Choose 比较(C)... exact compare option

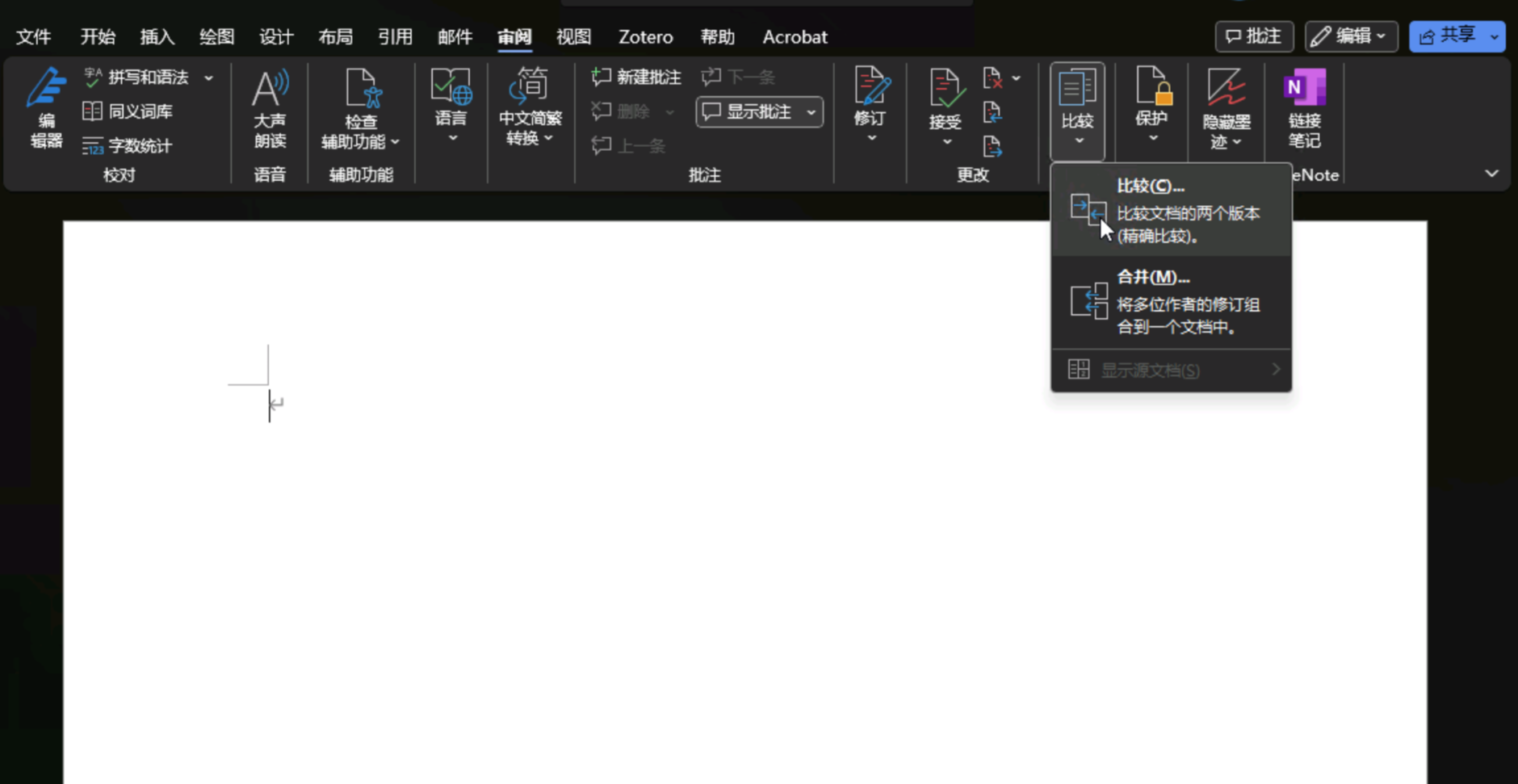(x=1171, y=211)
